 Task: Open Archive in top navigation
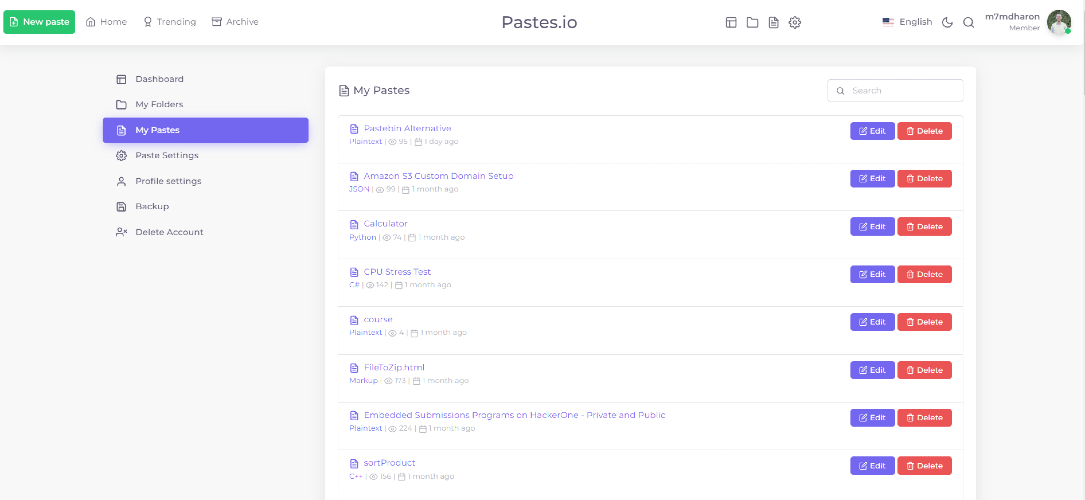[235, 22]
